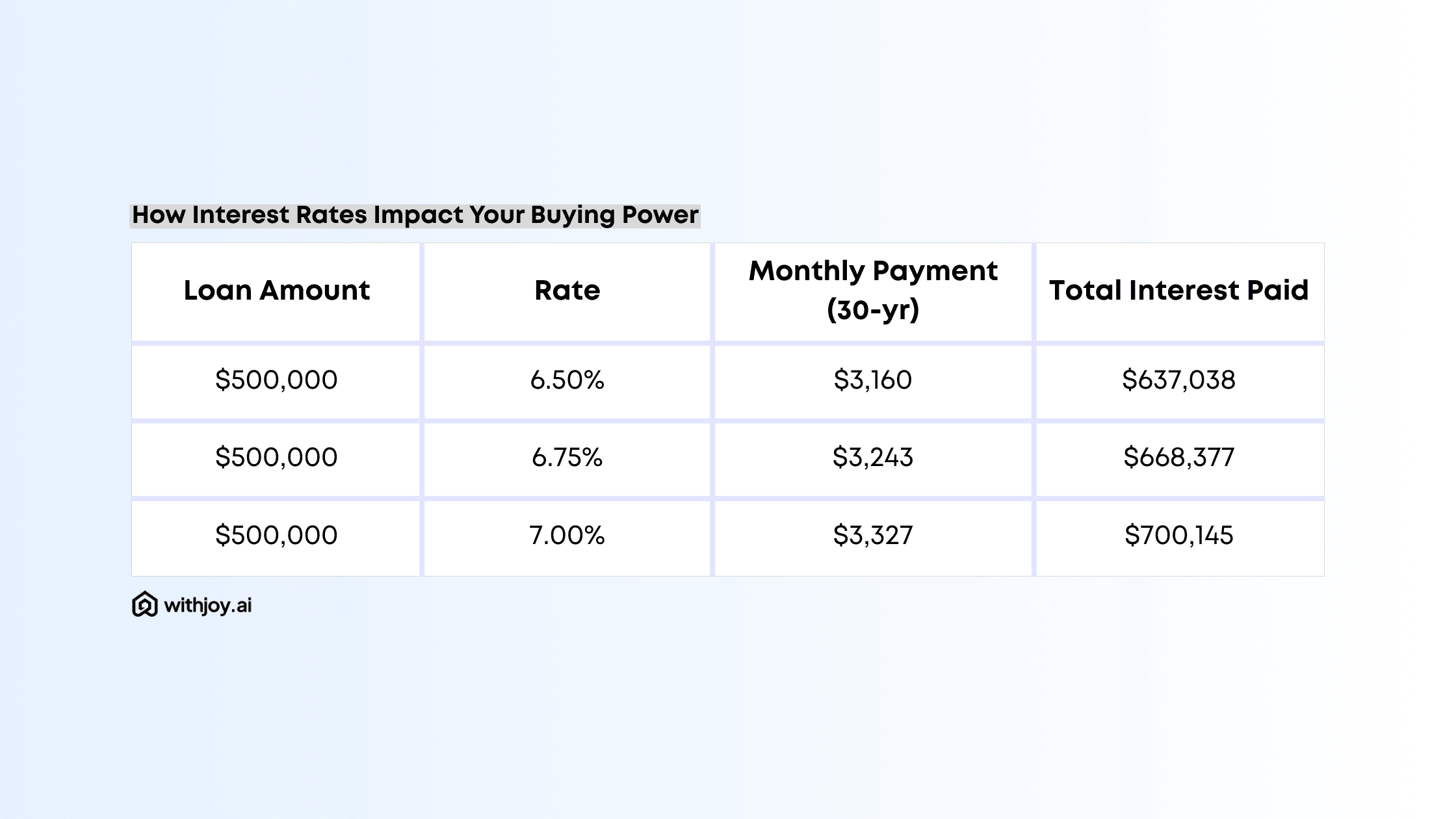Select the $700,145 total interest cell
This screenshot has height=819, width=1456.
[x=1178, y=536]
